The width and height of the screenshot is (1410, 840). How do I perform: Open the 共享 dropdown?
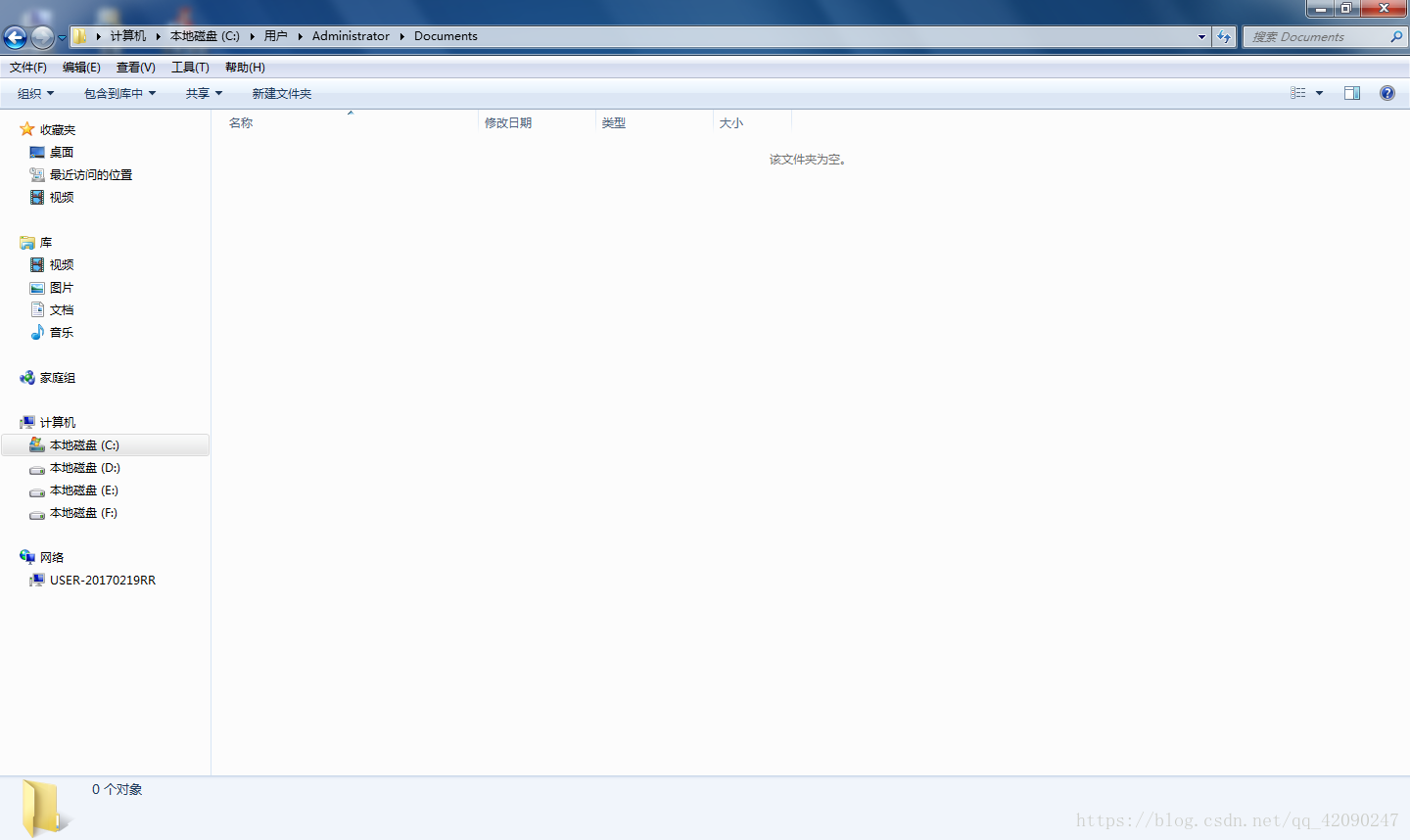[205, 94]
